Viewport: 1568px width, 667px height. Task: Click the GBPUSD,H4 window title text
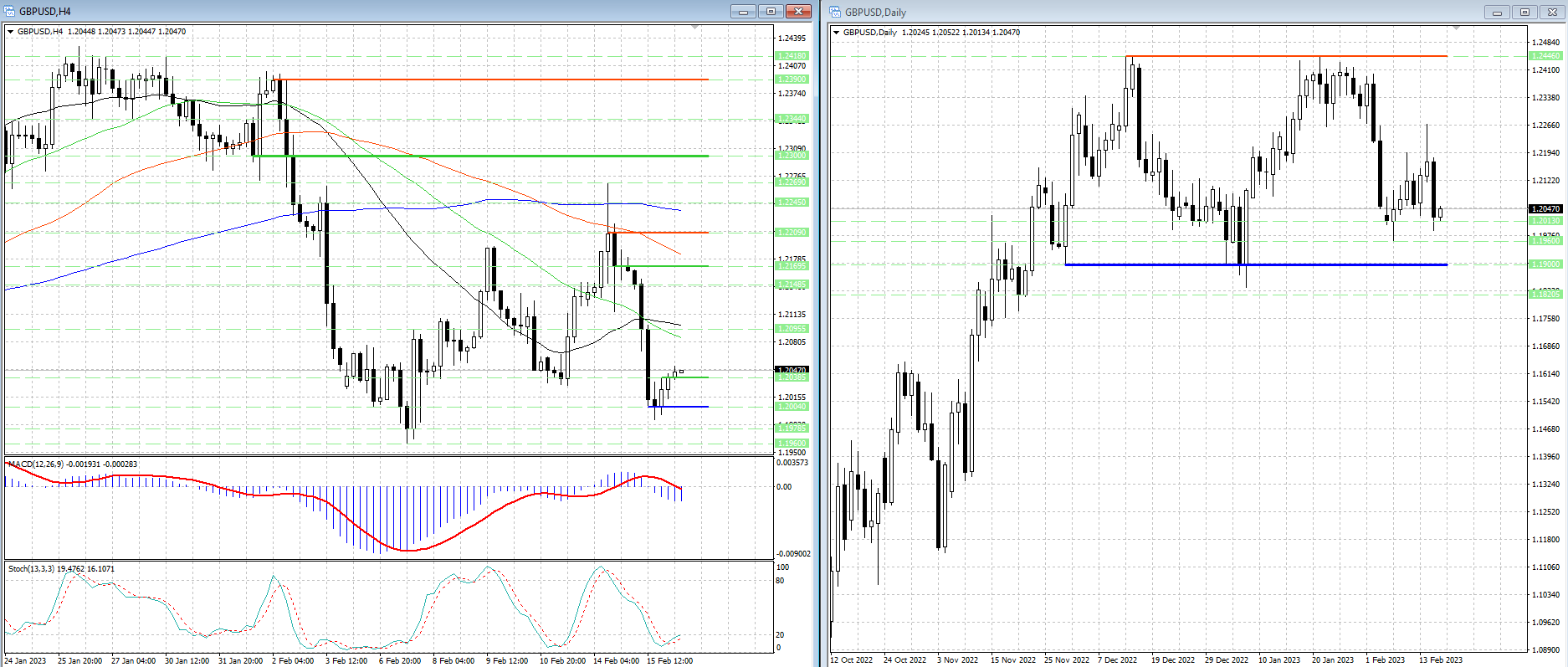click(x=45, y=12)
